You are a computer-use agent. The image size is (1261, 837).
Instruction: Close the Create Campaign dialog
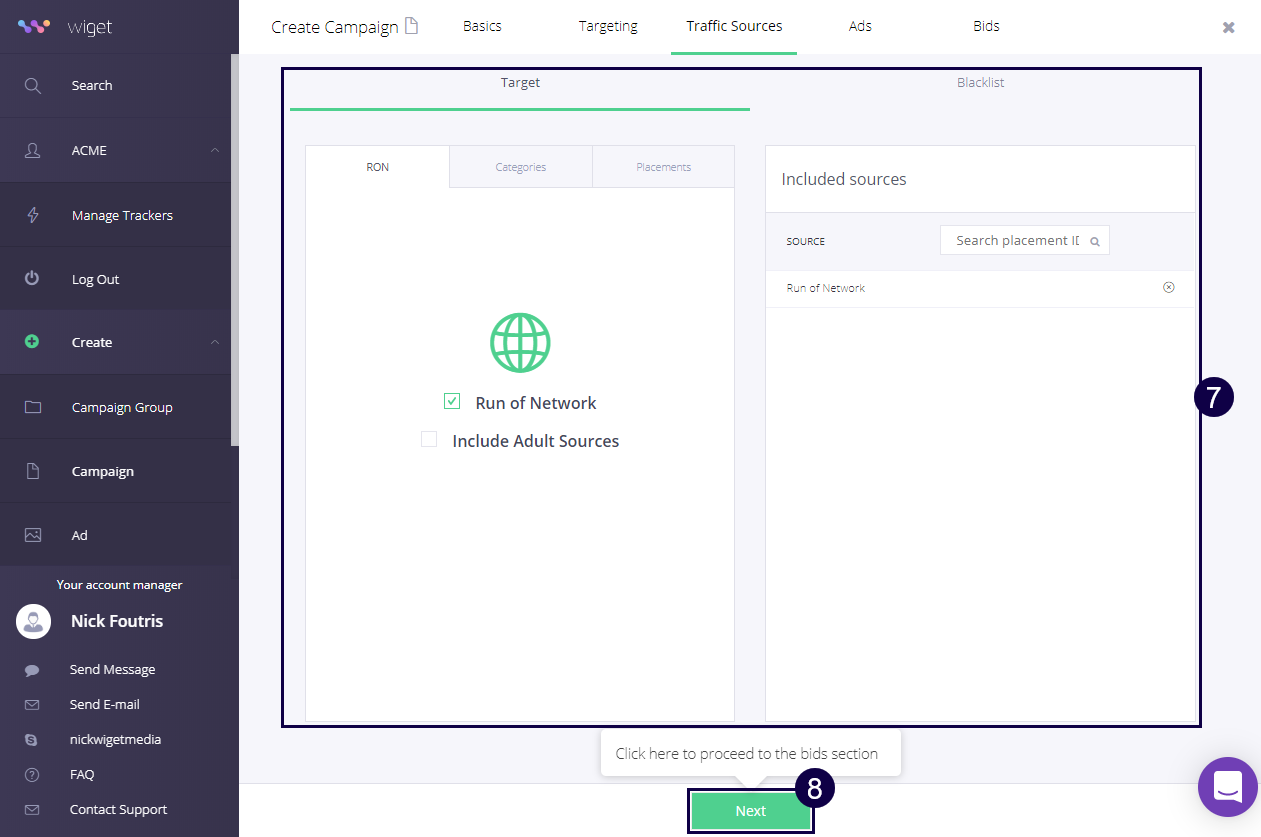[1228, 28]
